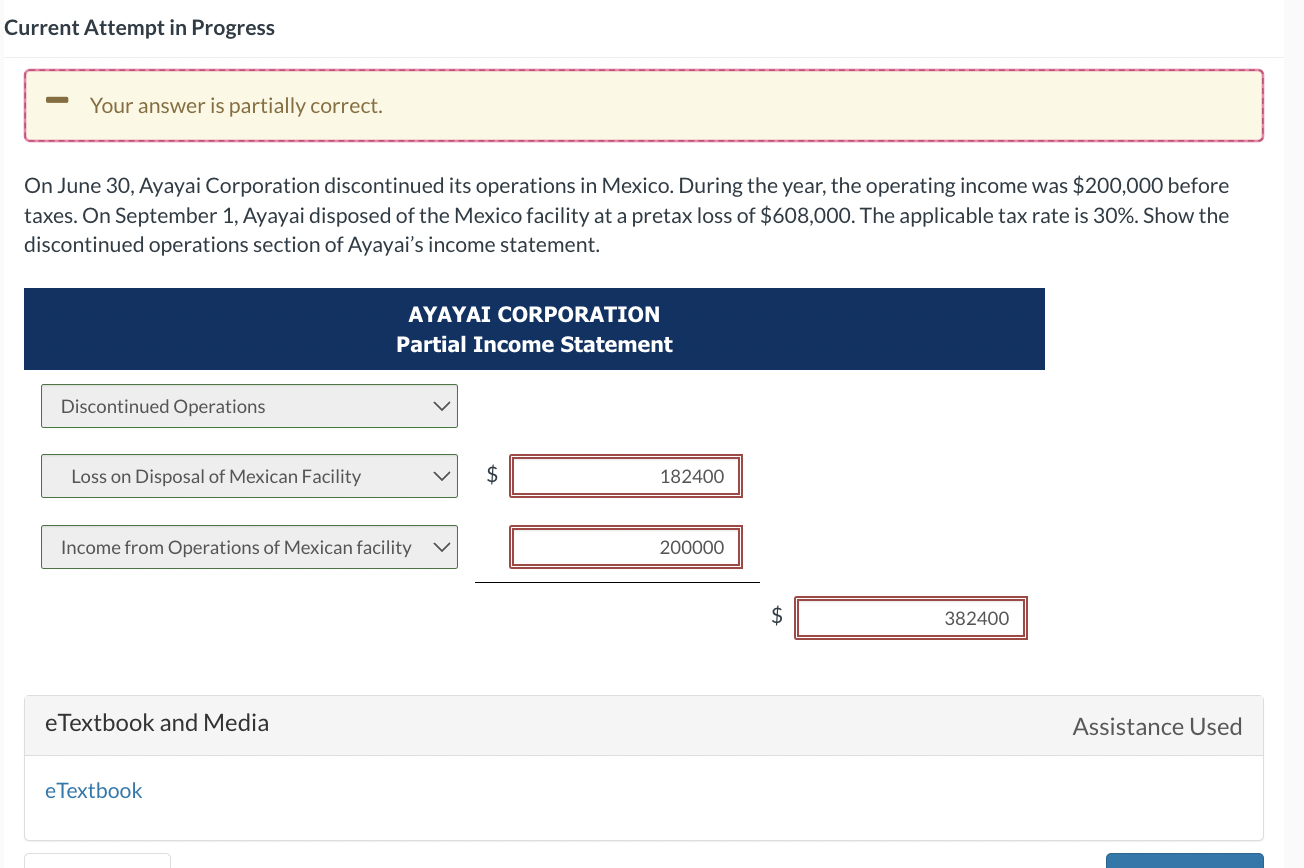Click the chevron beside Loss on Disposal label
This screenshot has height=868, width=1304.
(440, 476)
